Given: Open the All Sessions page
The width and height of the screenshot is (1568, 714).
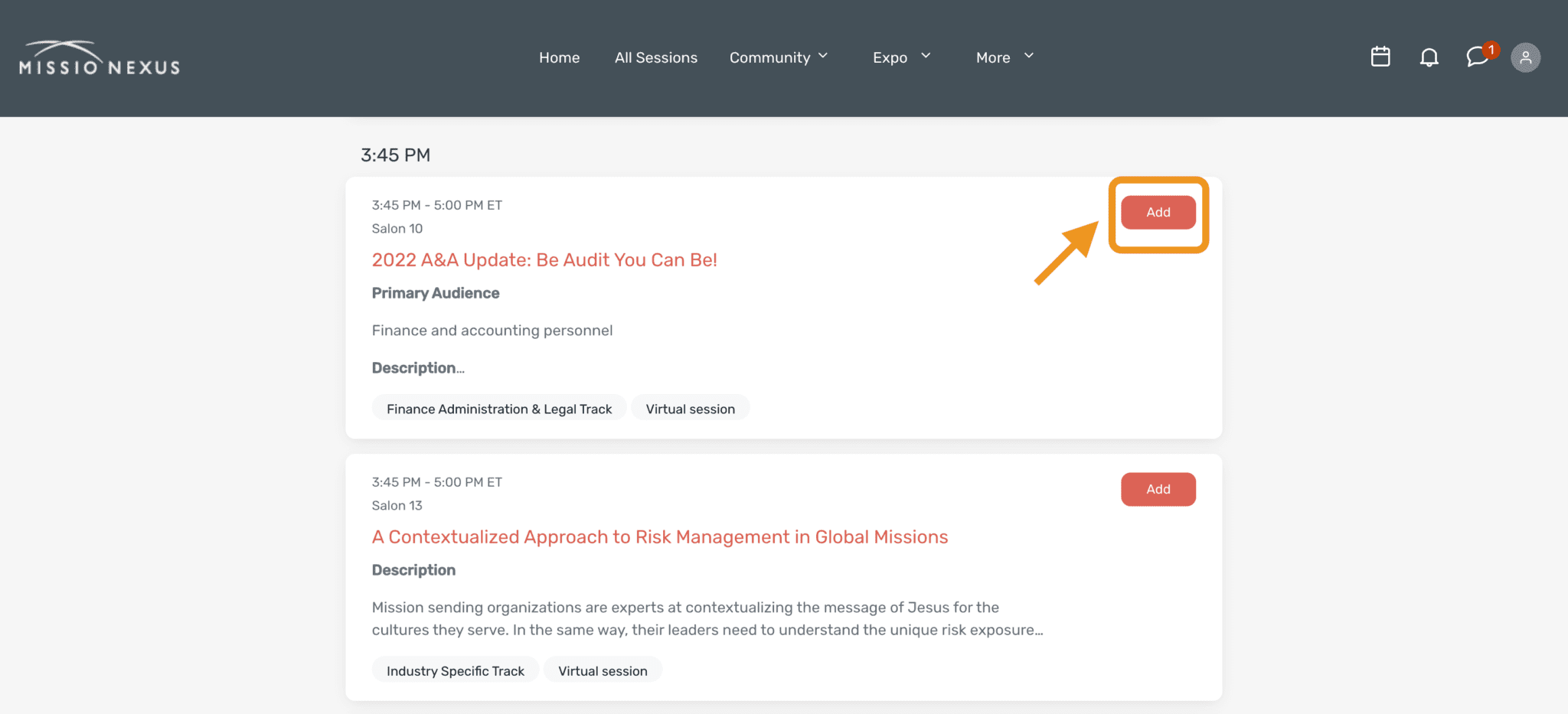Looking at the screenshot, I should pos(655,57).
